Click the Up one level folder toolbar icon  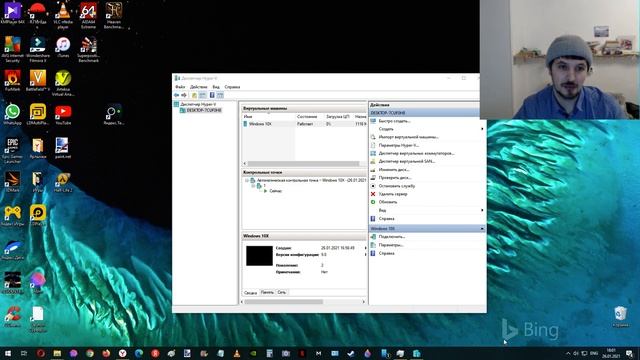point(194,95)
